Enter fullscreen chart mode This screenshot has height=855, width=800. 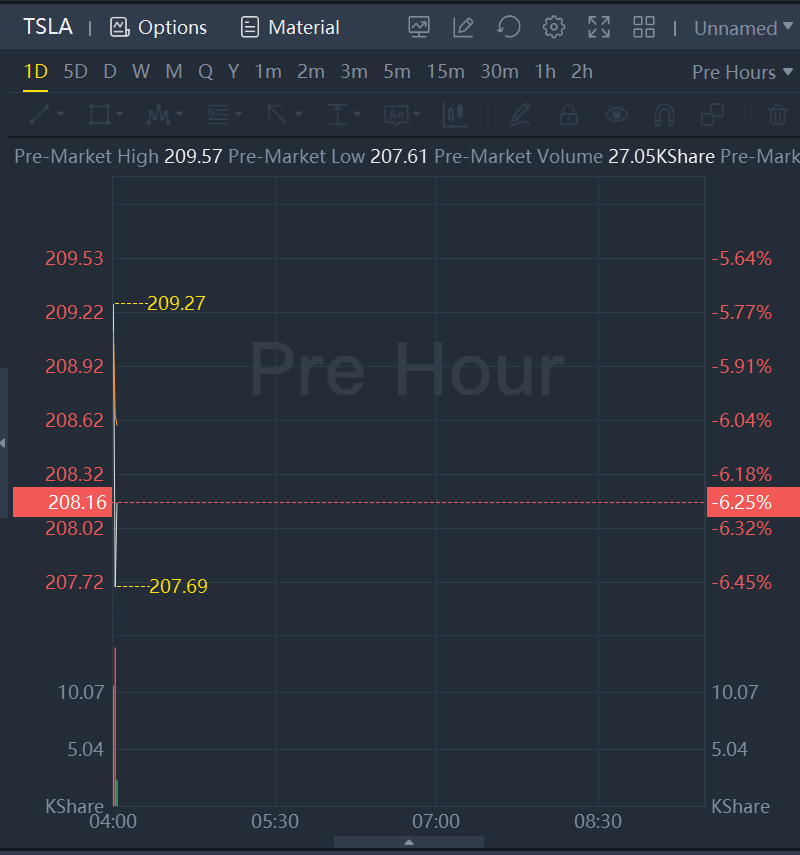coord(599,27)
